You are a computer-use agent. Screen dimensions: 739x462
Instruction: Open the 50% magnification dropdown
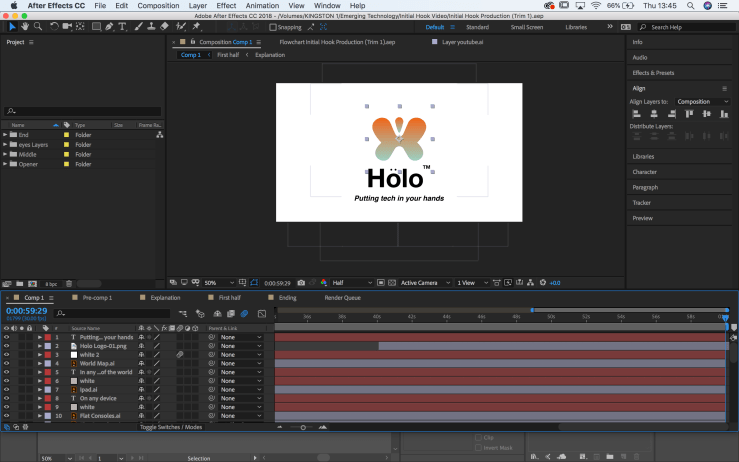pyautogui.click(x=219, y=283)
